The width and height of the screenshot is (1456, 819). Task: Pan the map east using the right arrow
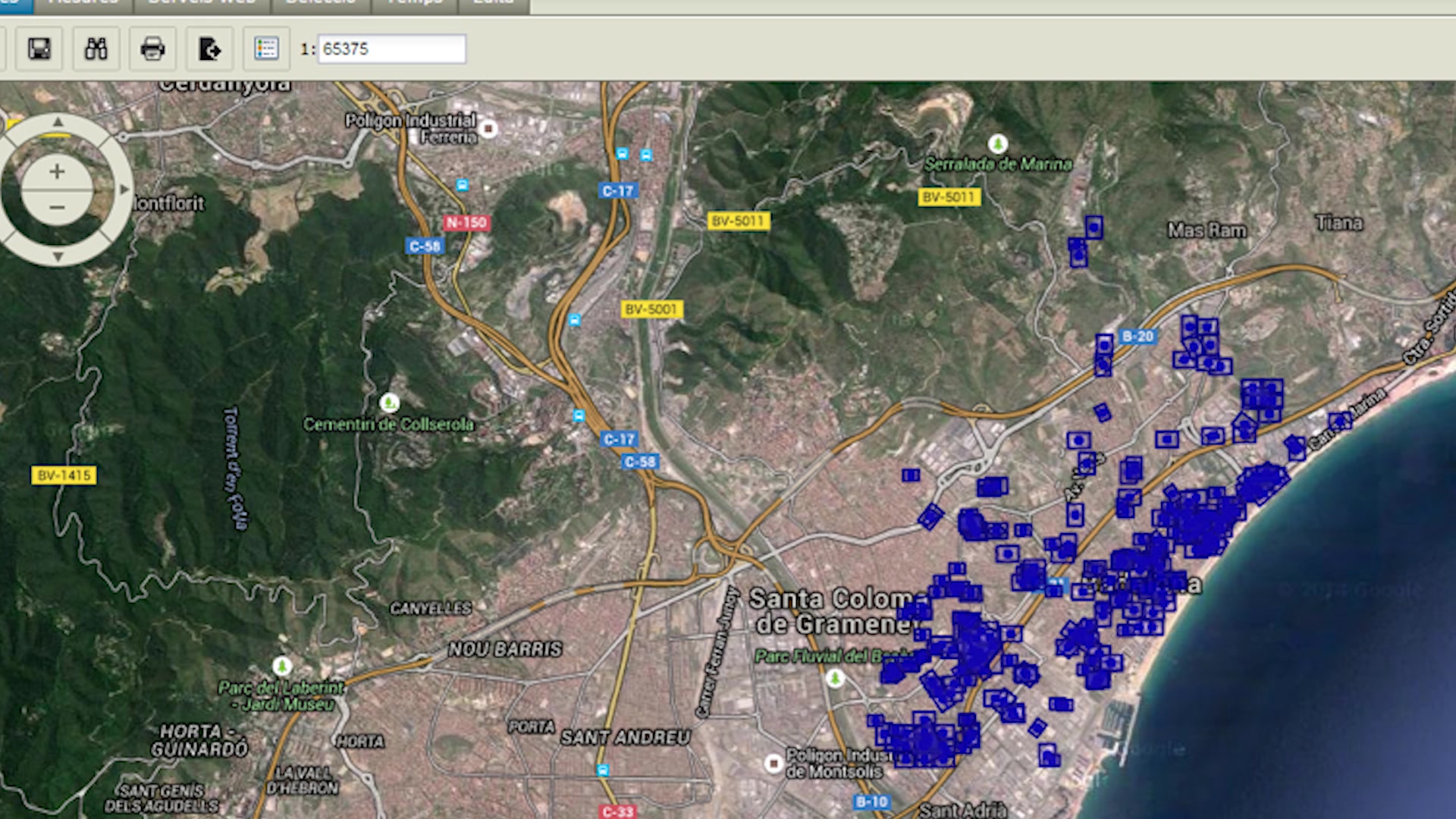coord(124,187)
